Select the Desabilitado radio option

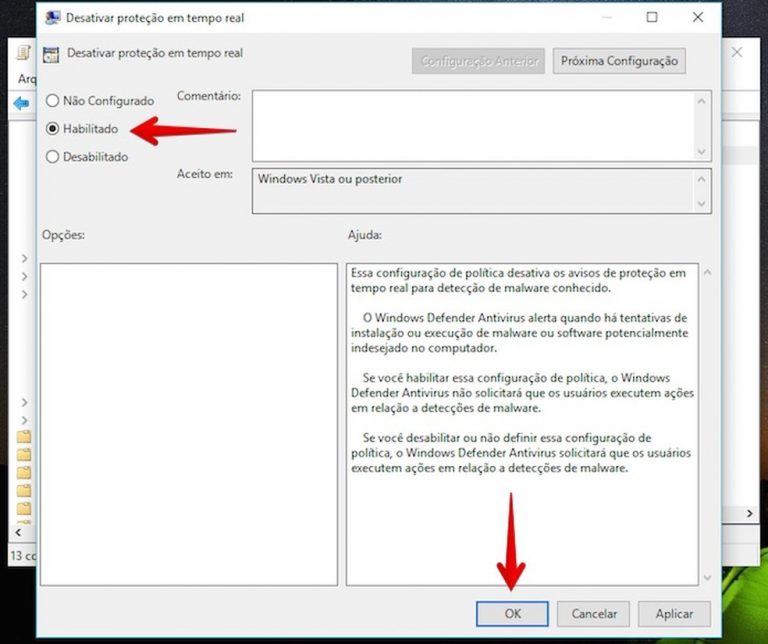87,157
